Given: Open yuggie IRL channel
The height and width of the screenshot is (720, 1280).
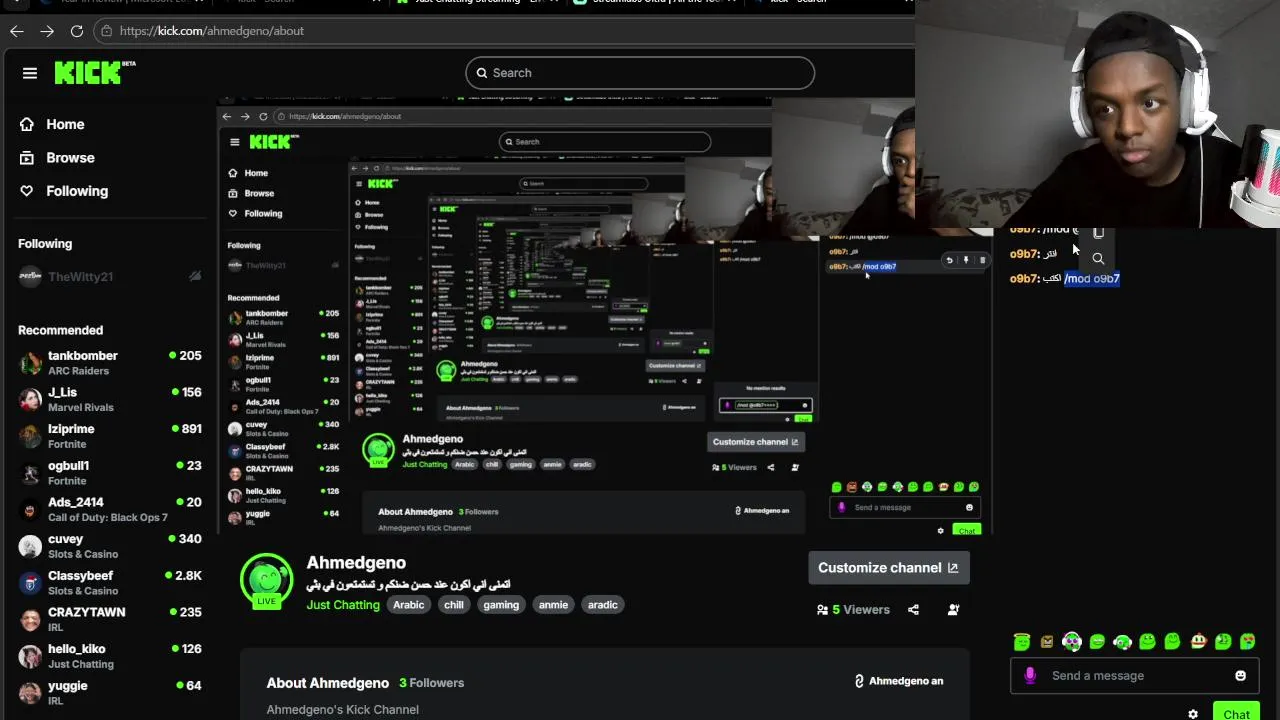Looking at the screenshot, I should tap(109, 693).
